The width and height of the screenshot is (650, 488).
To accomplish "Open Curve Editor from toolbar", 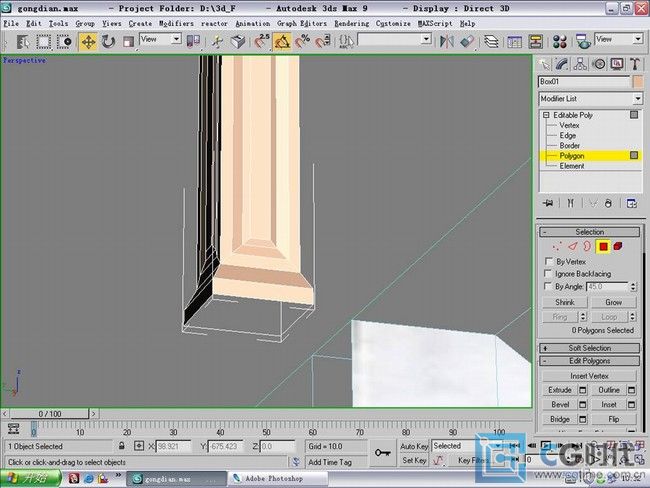I will 514,41.
